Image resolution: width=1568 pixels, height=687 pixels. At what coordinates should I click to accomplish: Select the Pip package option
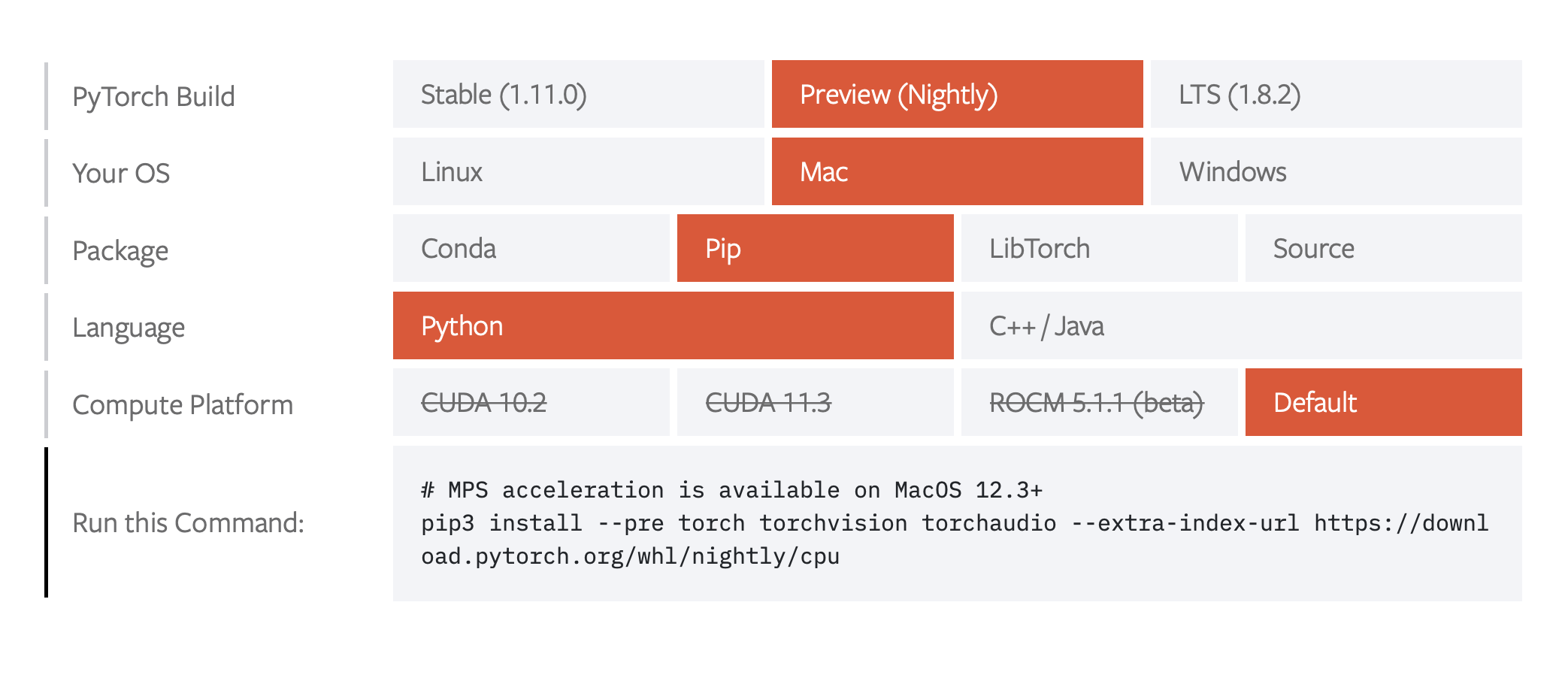(x=815, y=249)
